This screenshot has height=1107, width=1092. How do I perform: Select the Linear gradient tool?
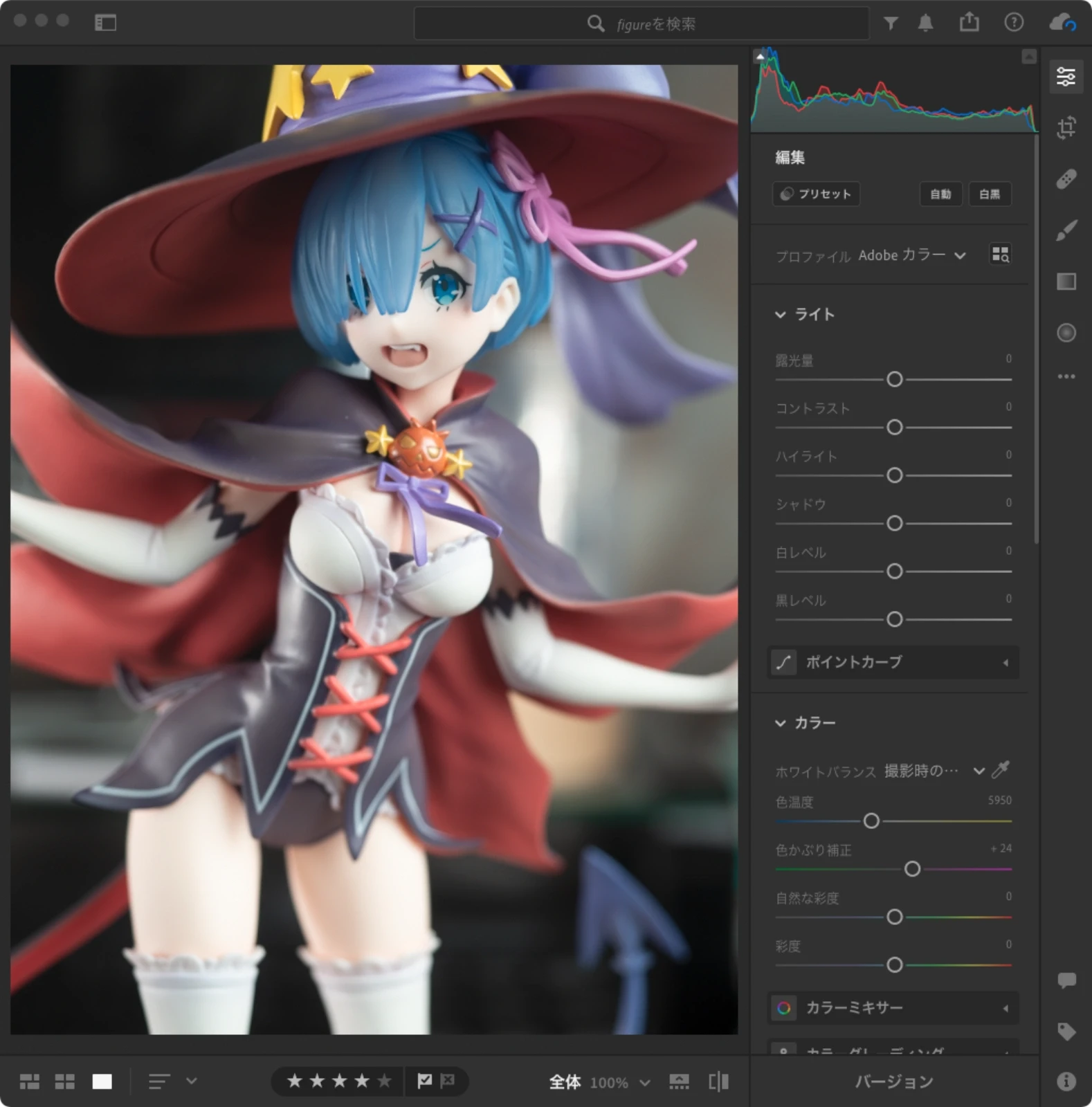[x=1066, y=282]
